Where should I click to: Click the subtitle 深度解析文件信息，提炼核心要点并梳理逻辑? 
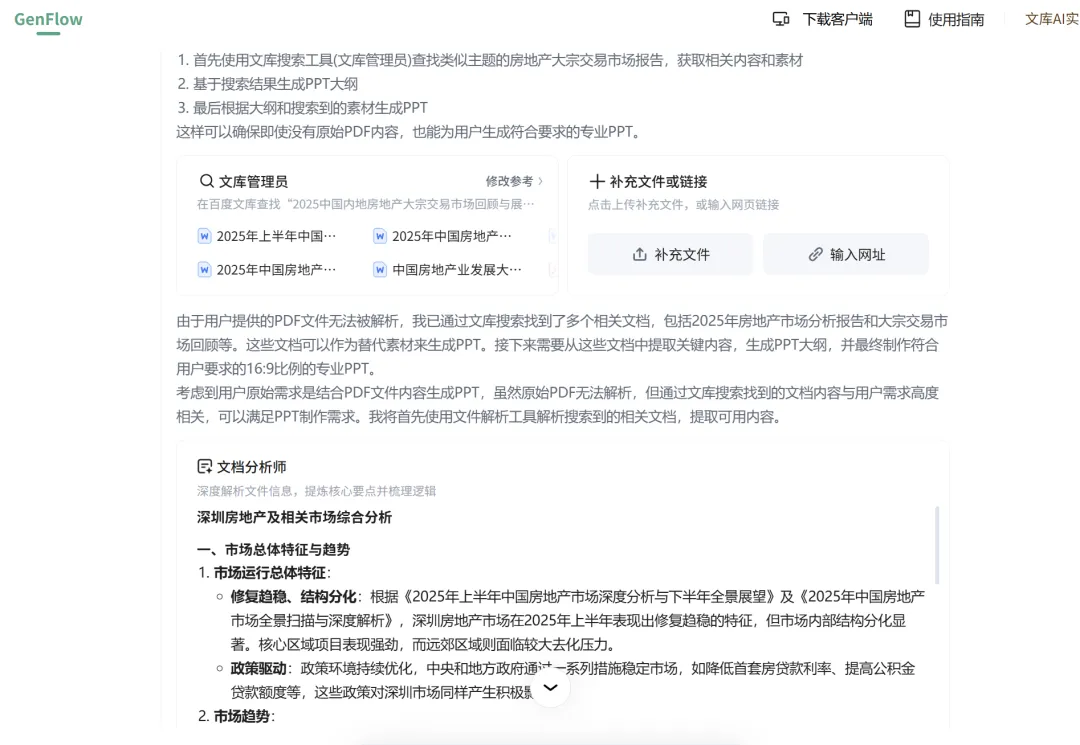316,491
